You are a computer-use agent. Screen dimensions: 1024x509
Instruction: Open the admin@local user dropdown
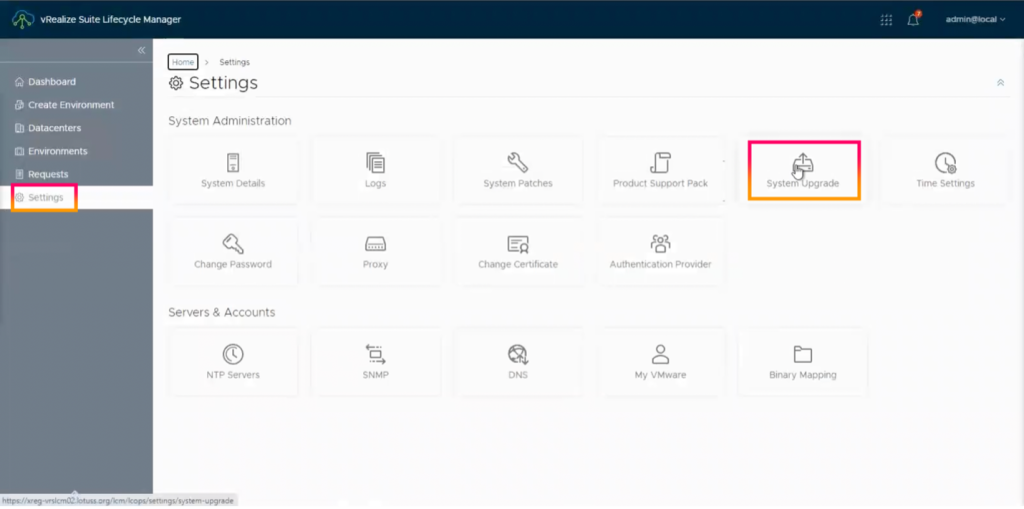pyautogui.click(x=976, y=20)
